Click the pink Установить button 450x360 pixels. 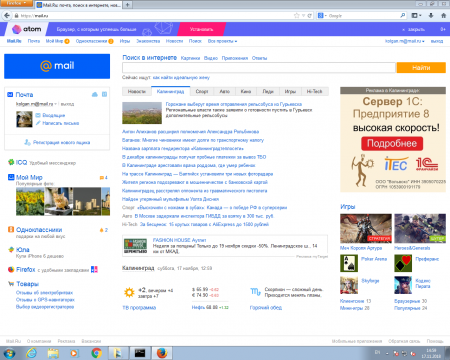tap(201, 29)
